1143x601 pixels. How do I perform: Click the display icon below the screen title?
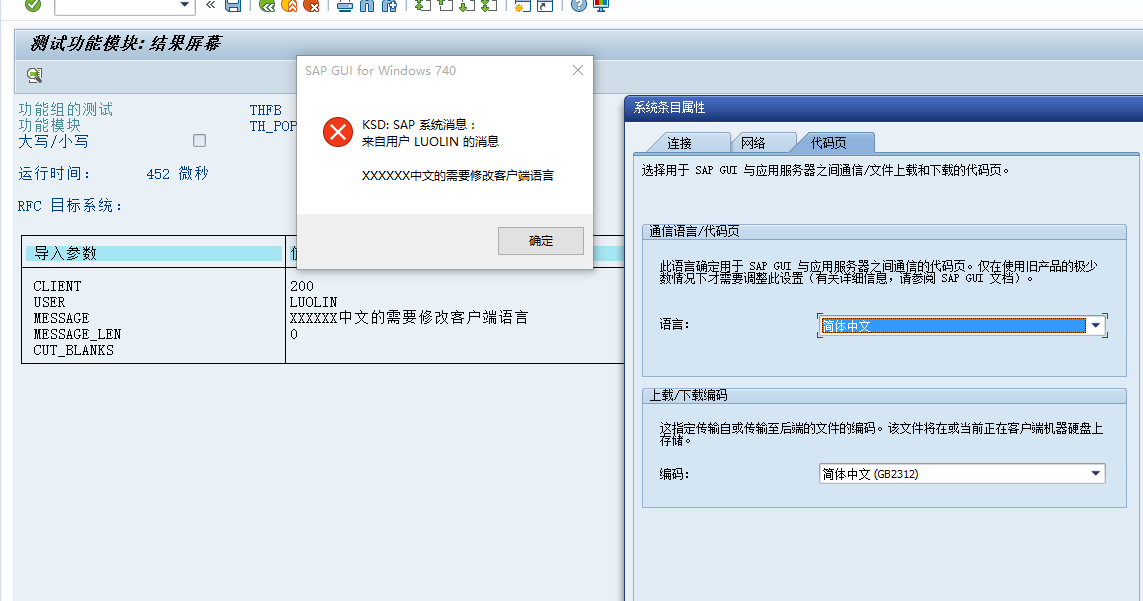click(x=34, y=75)
